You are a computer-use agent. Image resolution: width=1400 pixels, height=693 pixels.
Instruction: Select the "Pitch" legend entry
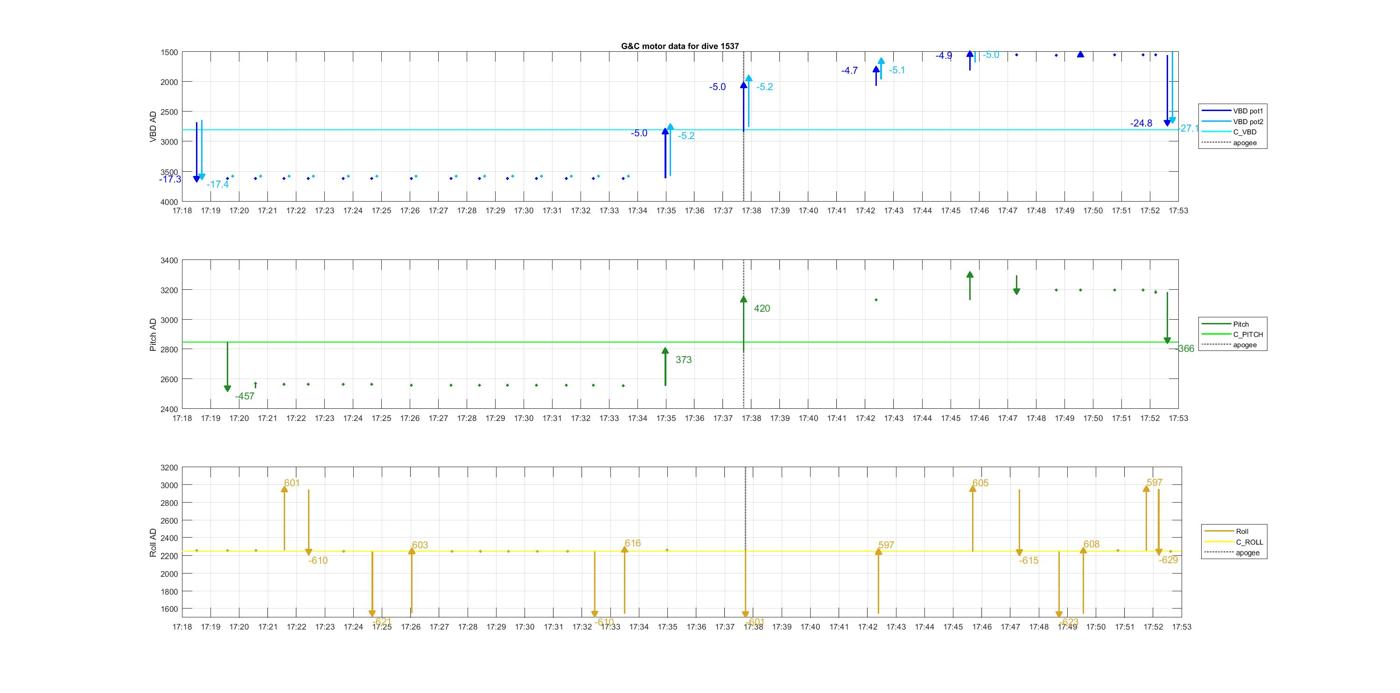(1232, 324)
